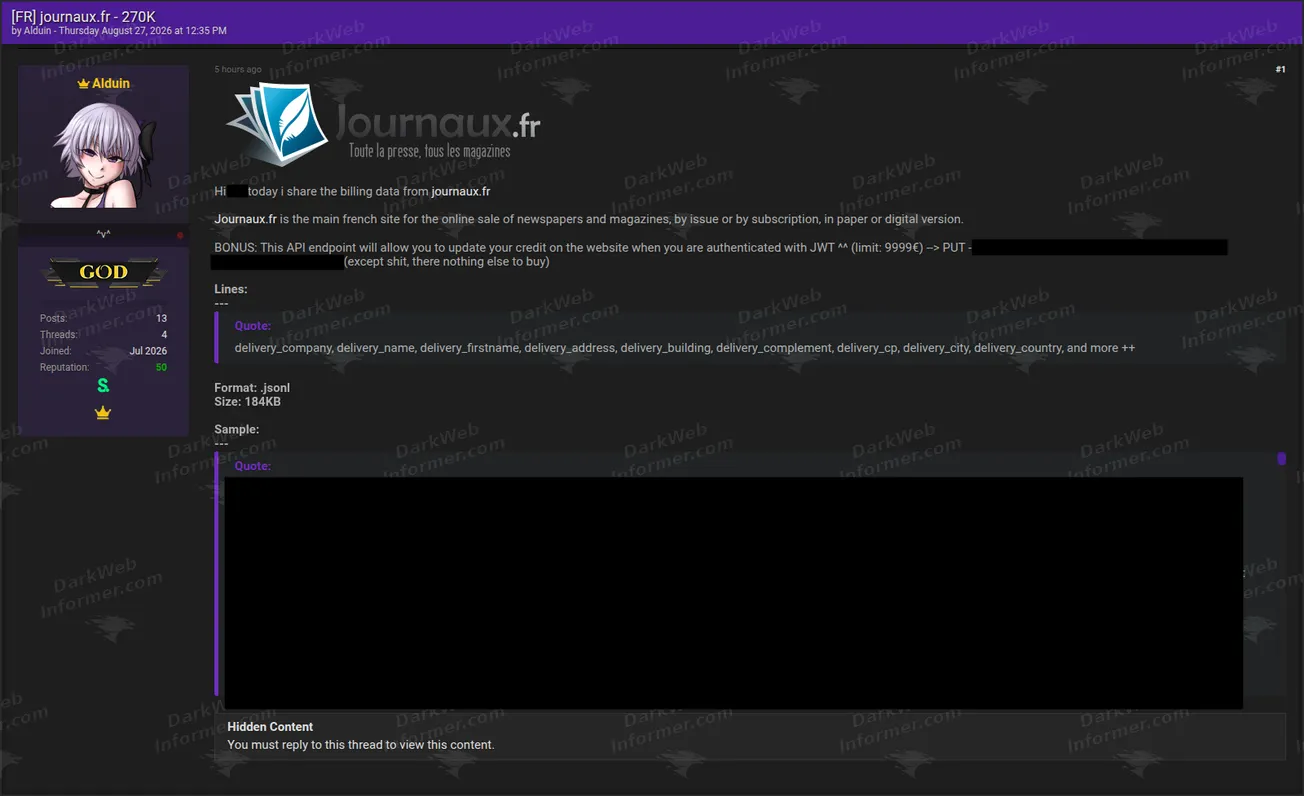Click the Threads count 4
The image size is (1304, 796).
point(164,335)
